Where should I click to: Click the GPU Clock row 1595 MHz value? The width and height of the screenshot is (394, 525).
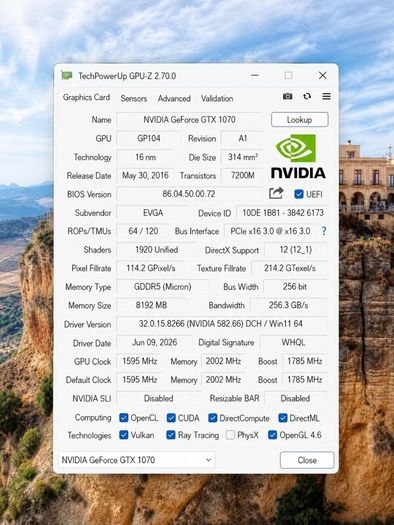coord(140,361)
